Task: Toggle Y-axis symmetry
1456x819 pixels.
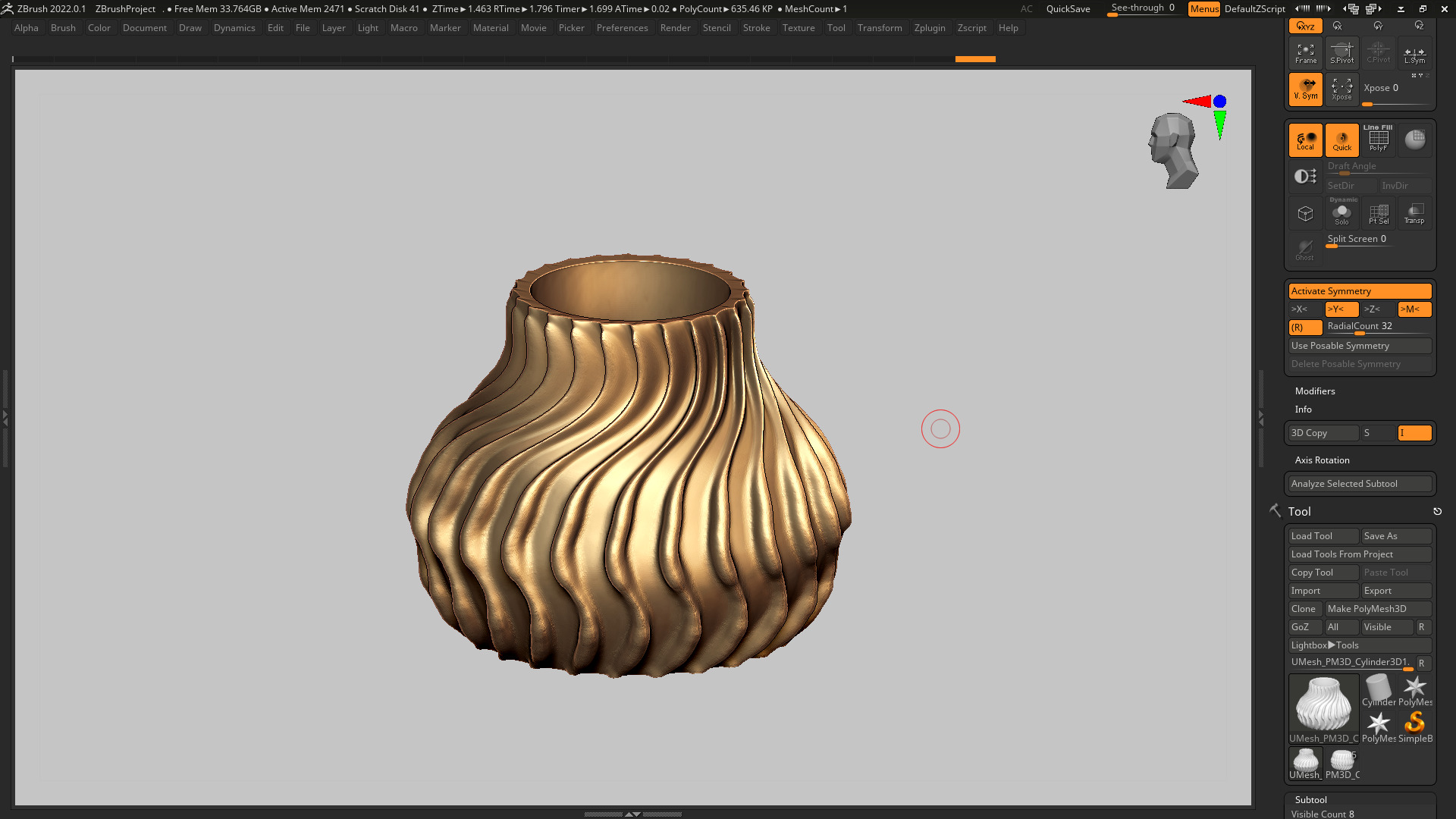Action: point(1341,309)
